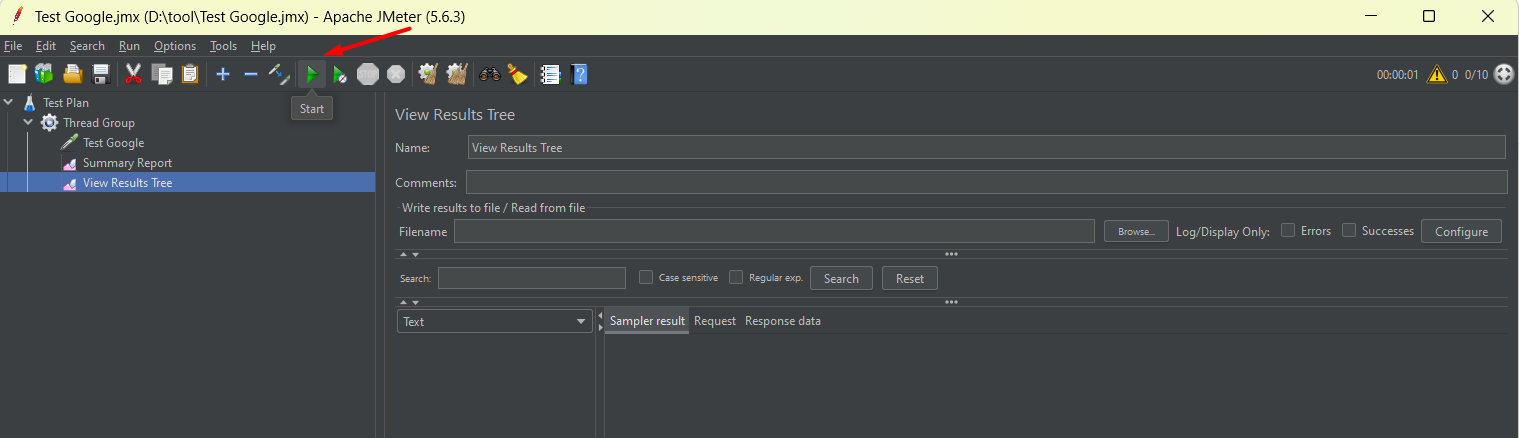Open the Help question mark icon
This screenshot has height=438, width=1519.
pos(578,74)
